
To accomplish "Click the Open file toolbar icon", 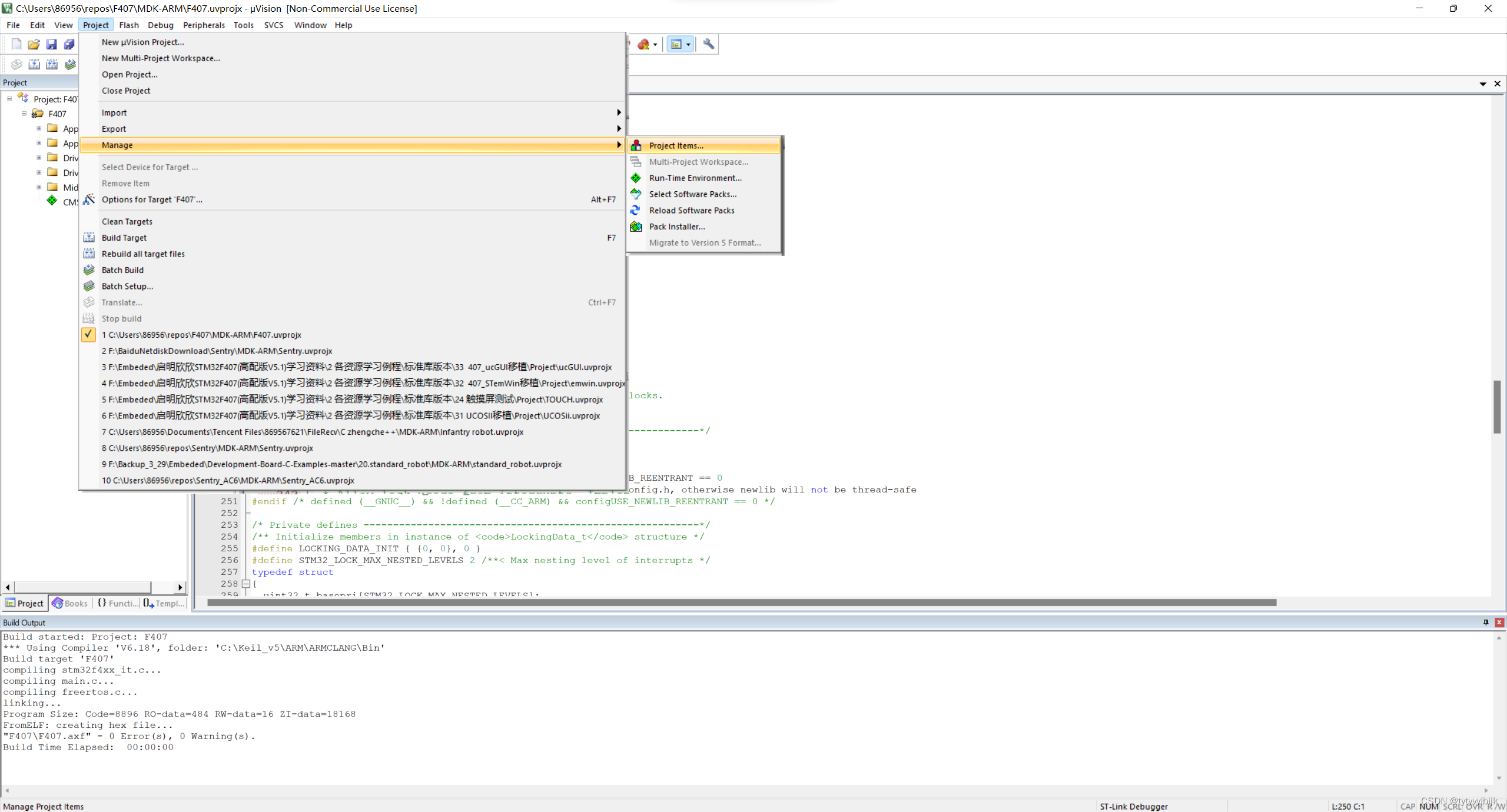I will click(x=34, y=44).
